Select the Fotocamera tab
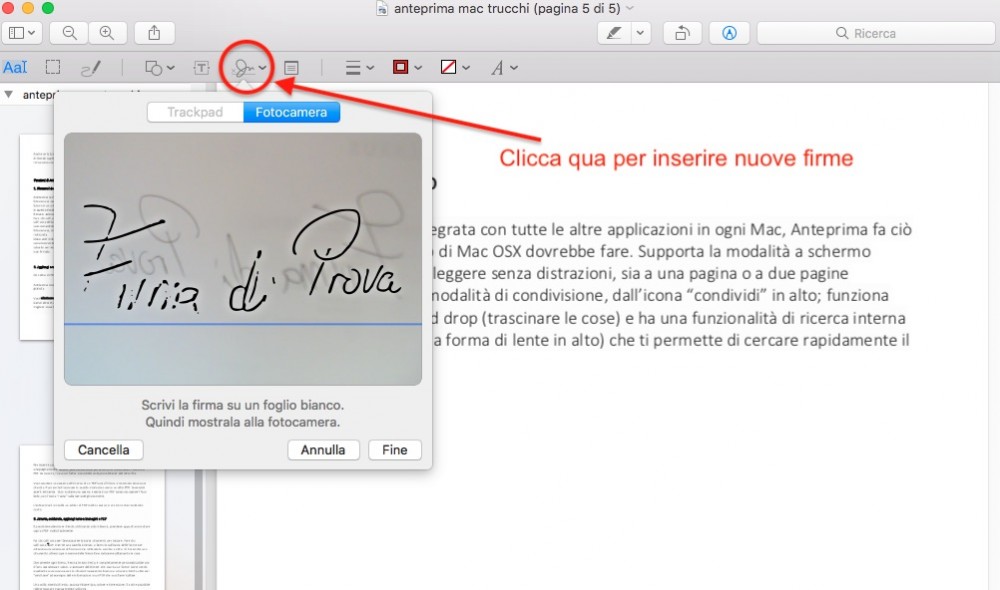 (x=291, y=111)
